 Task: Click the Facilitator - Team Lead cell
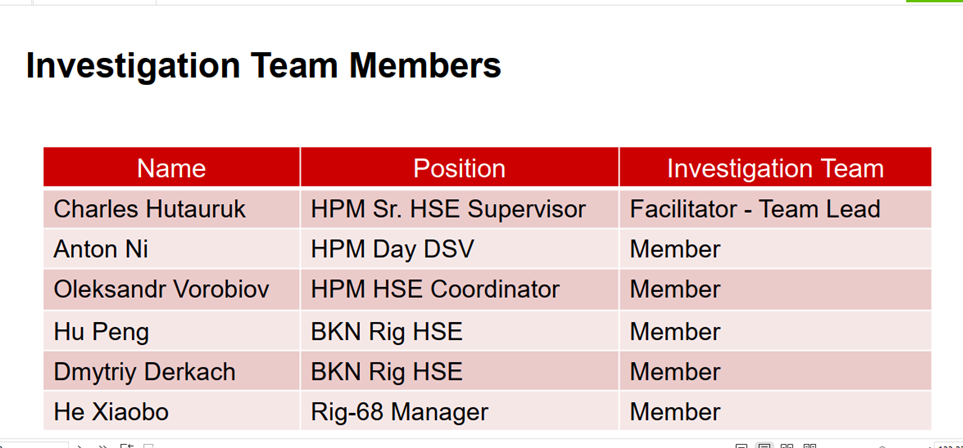(x=776, y=209)
